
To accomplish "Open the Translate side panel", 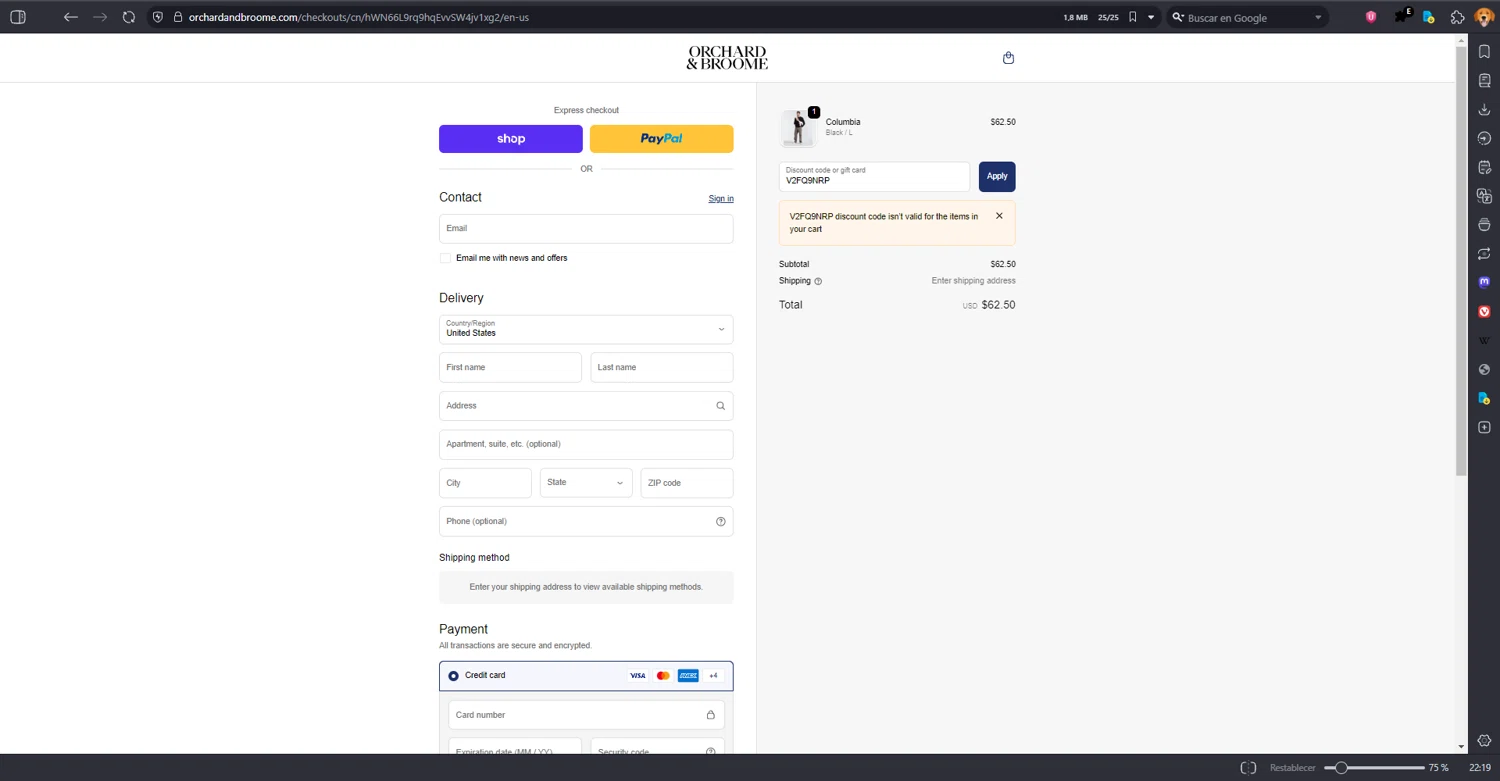I will pos(1484,197).
